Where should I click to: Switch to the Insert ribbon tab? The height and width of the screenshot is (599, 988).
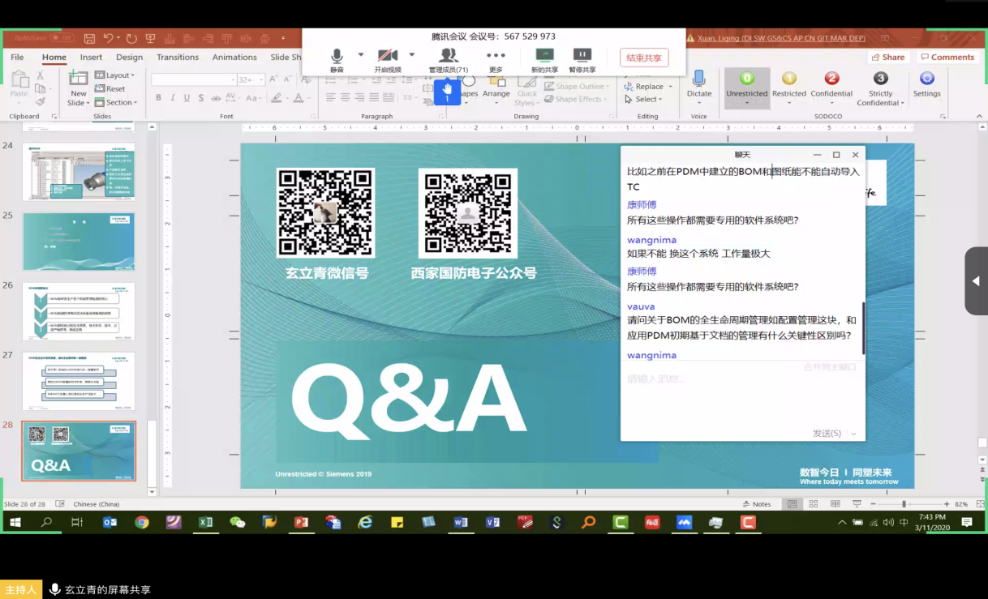(x=91, y=57)
